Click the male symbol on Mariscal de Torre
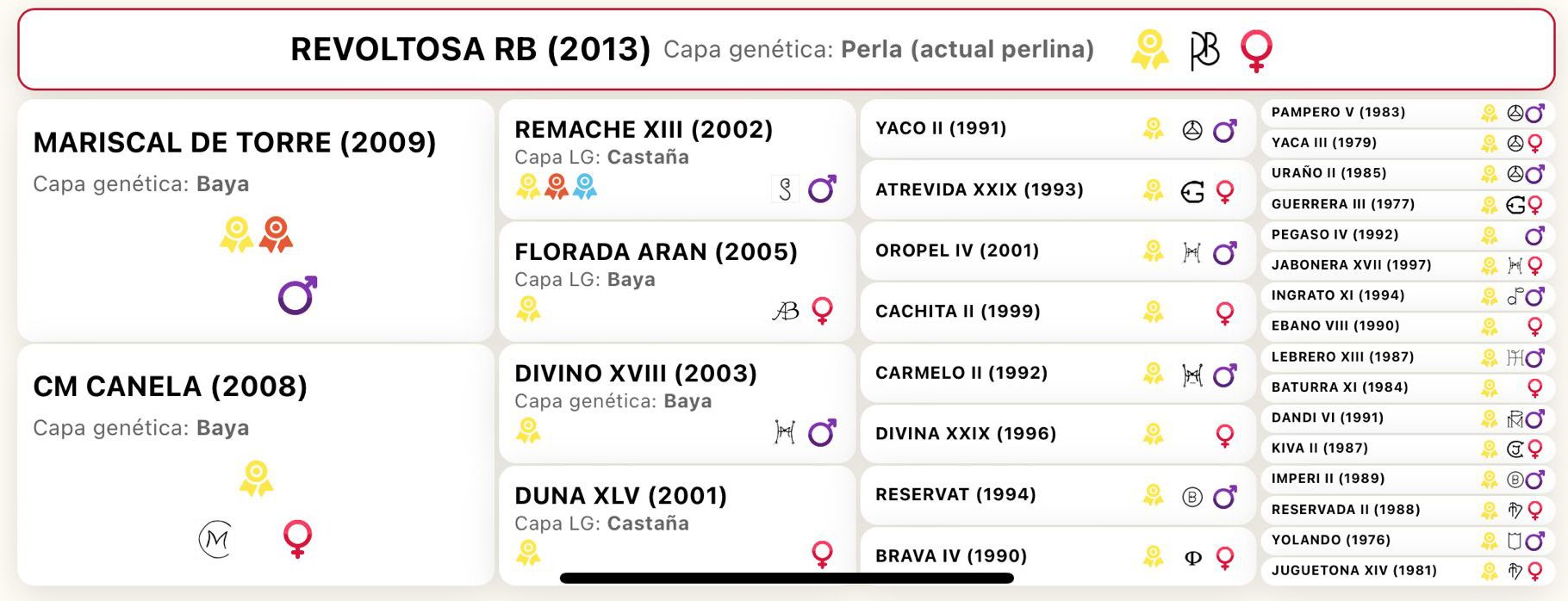The image size is (1568, 601). pyautogui.click(x=297, y=295)
